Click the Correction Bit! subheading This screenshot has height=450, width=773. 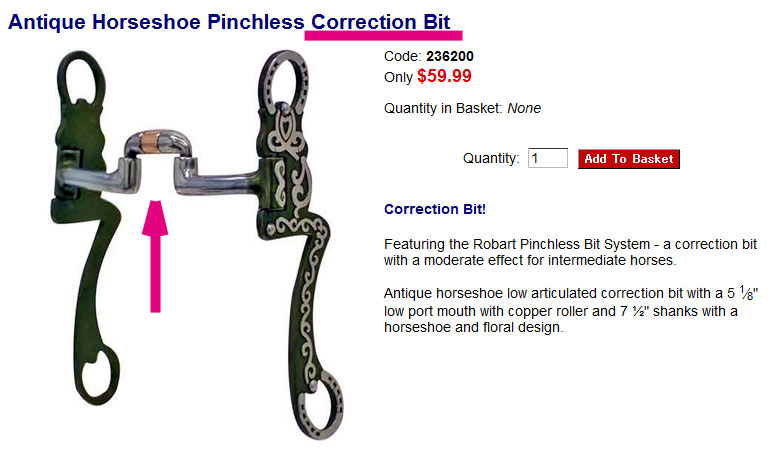point(435,209)
